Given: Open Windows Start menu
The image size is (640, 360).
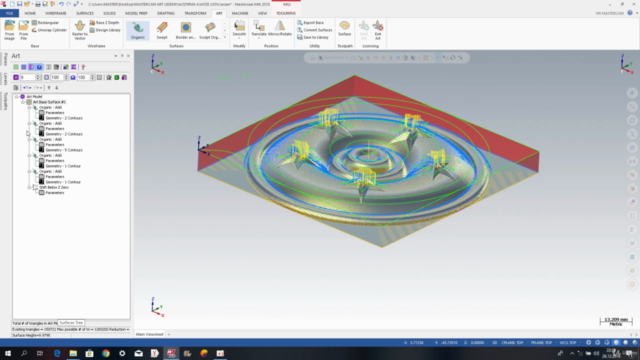Looking at the screenshot, I should click(x=8, y=353).
